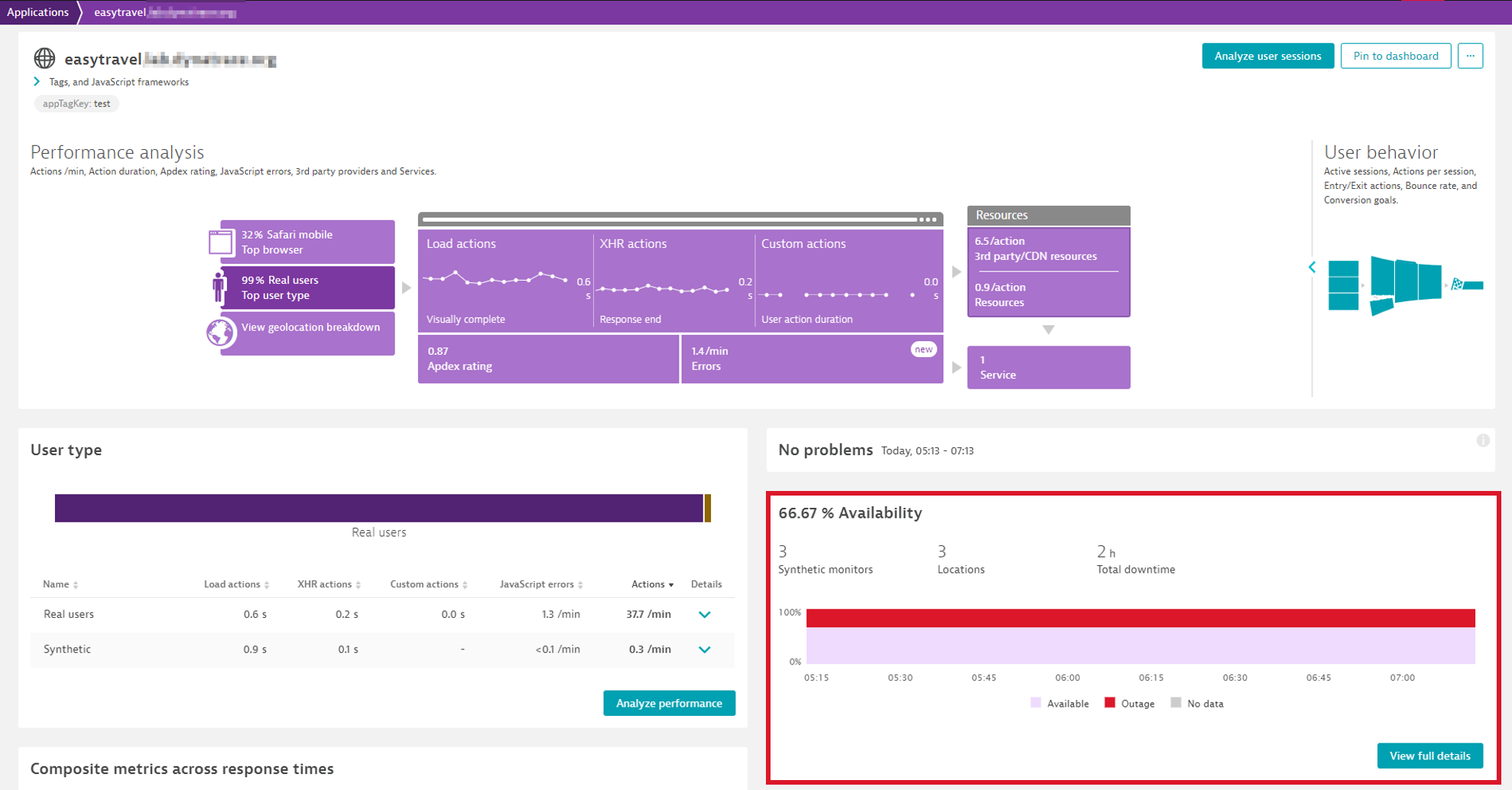Open the more options ellipsis button
Viewport: 1512px width, 790px height.
(1470, 56)
